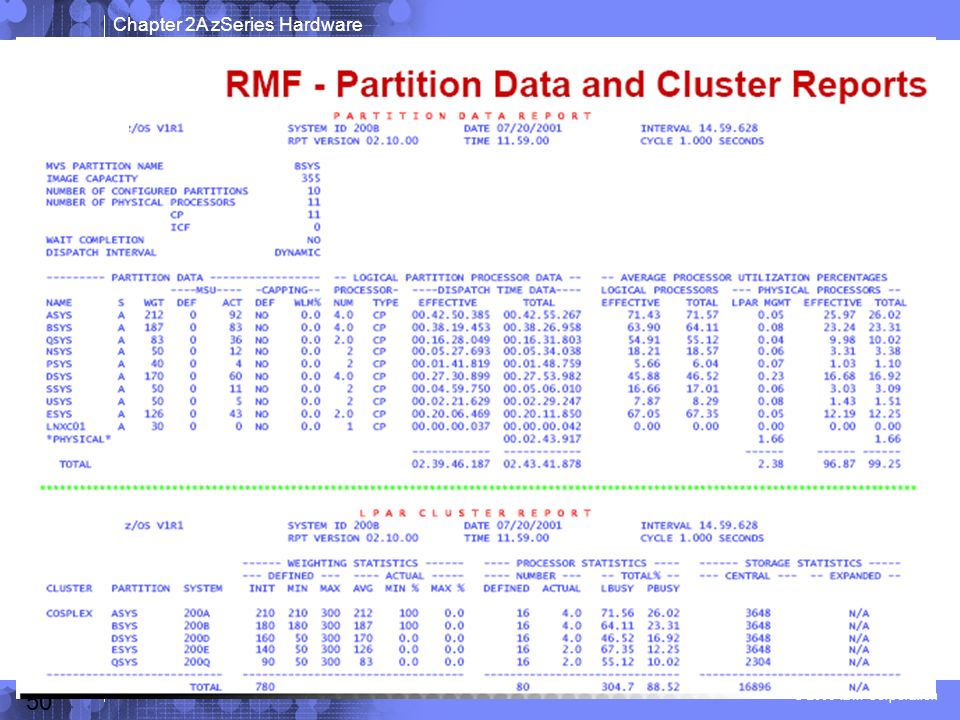Select the "LBUSY" column header
Screen dimensions: 960x720
pyautogui.click(x=617, y=588)
